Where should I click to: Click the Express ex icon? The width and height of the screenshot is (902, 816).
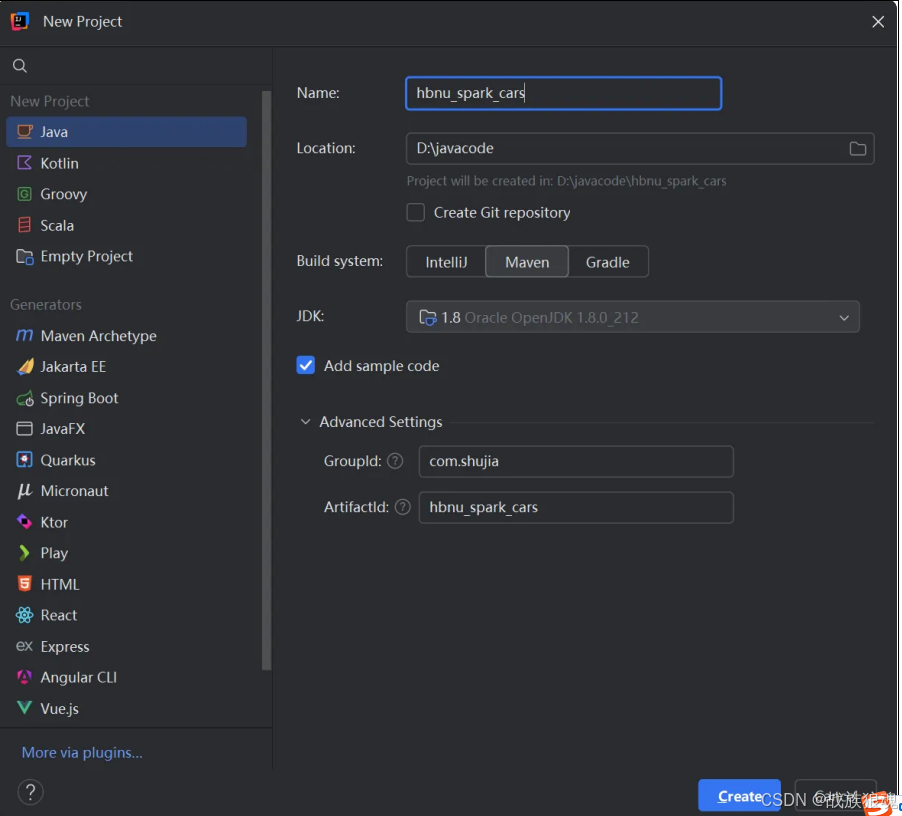point(24,646)
